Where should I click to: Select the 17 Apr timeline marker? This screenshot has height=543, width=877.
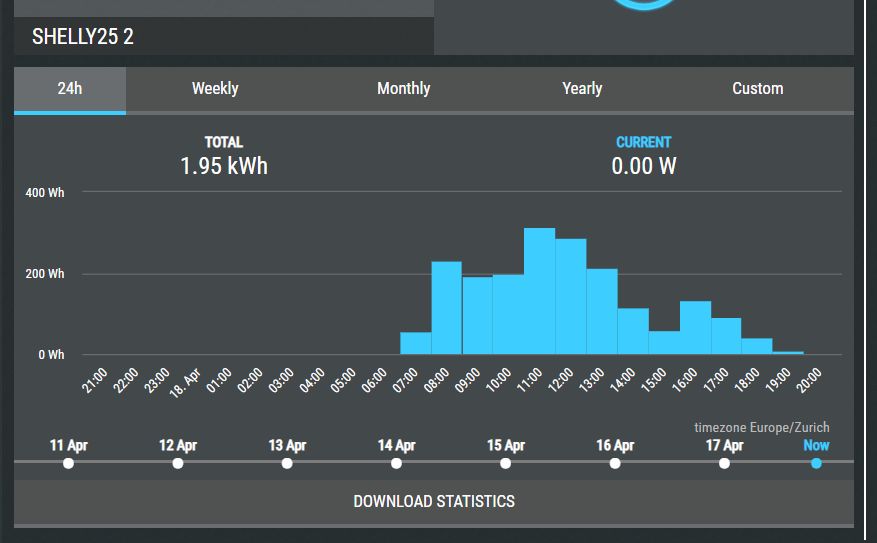pyautogui.click(x=724, y=464)
